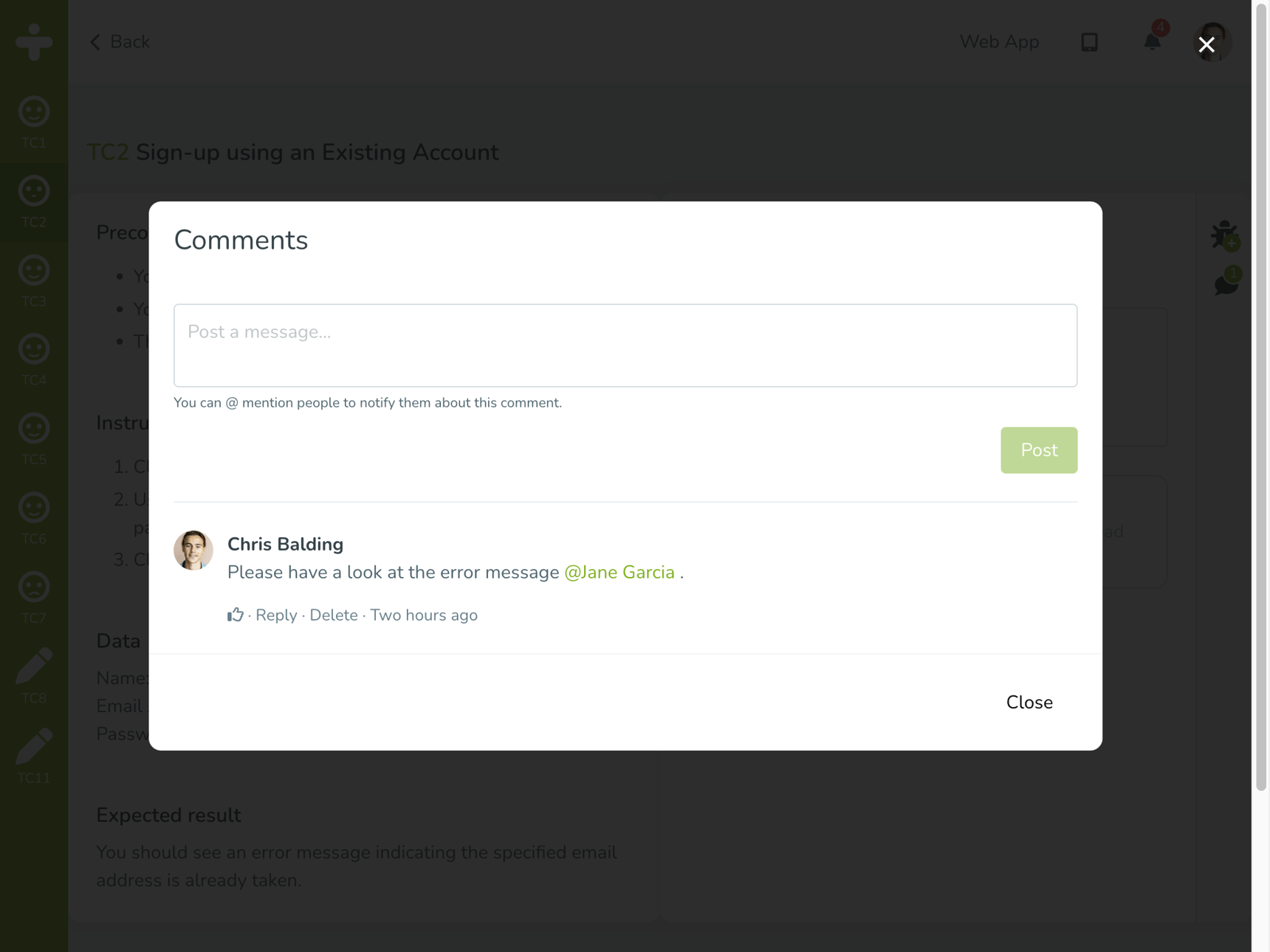Close the comments overlay with X icon

tap(1206, 44)
